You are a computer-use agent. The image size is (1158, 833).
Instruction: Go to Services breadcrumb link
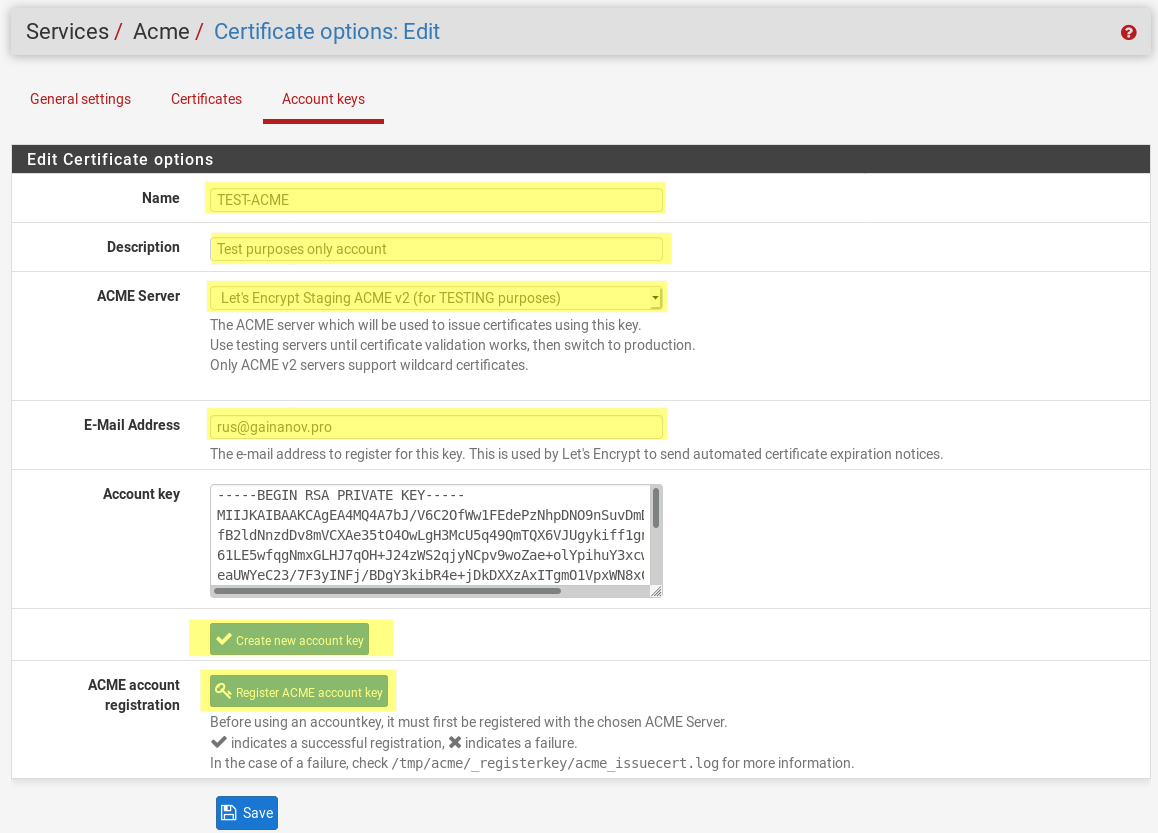coord(67,32)
